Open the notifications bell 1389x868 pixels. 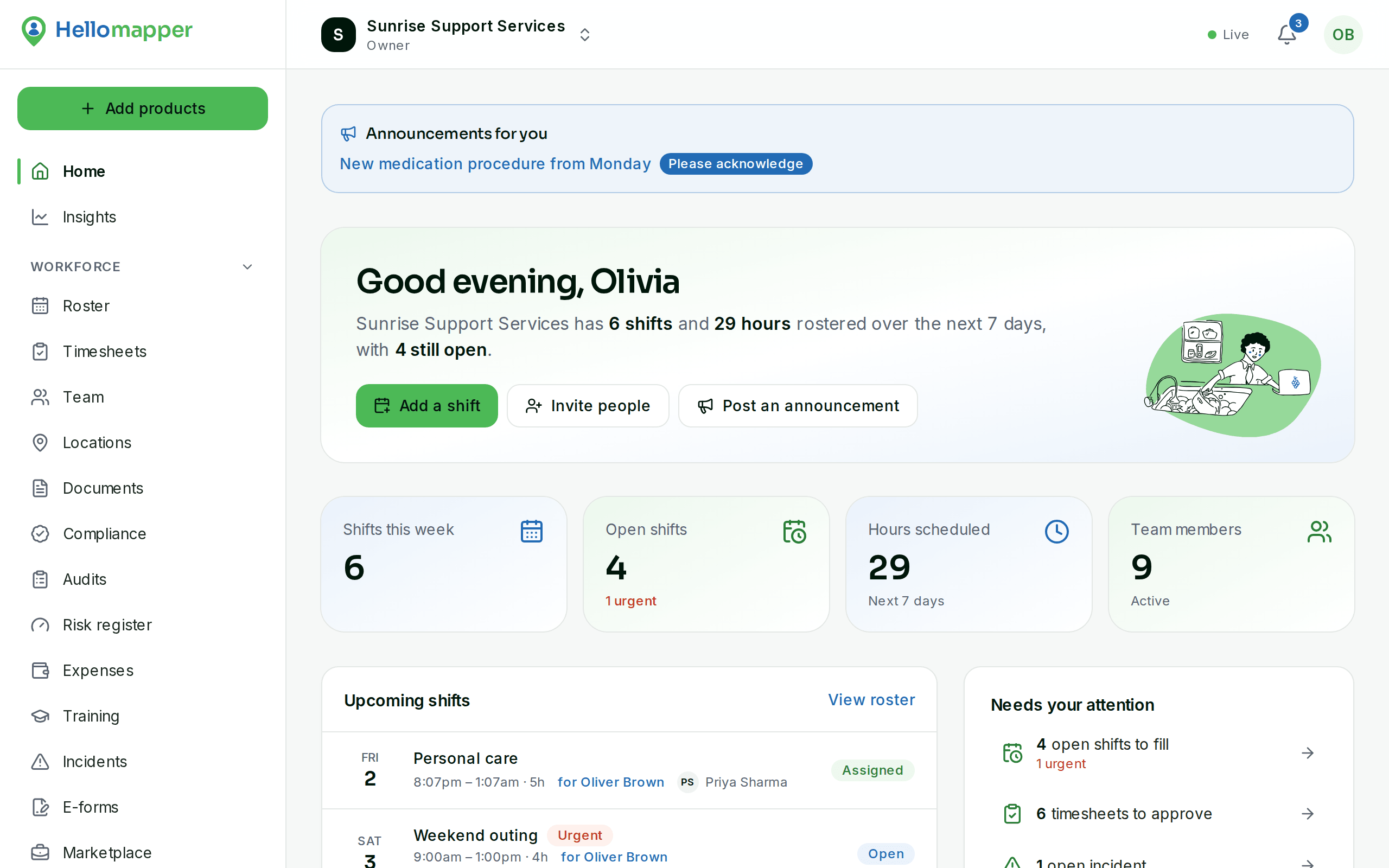[1286, 34]
